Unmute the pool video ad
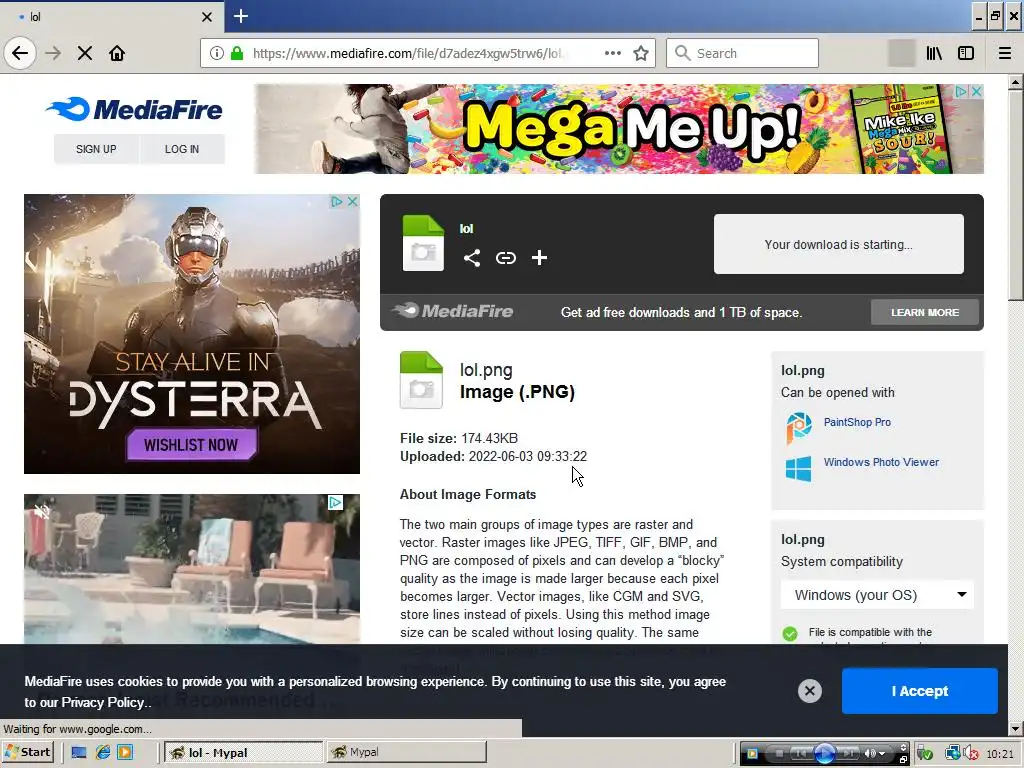 click(41, 511)
